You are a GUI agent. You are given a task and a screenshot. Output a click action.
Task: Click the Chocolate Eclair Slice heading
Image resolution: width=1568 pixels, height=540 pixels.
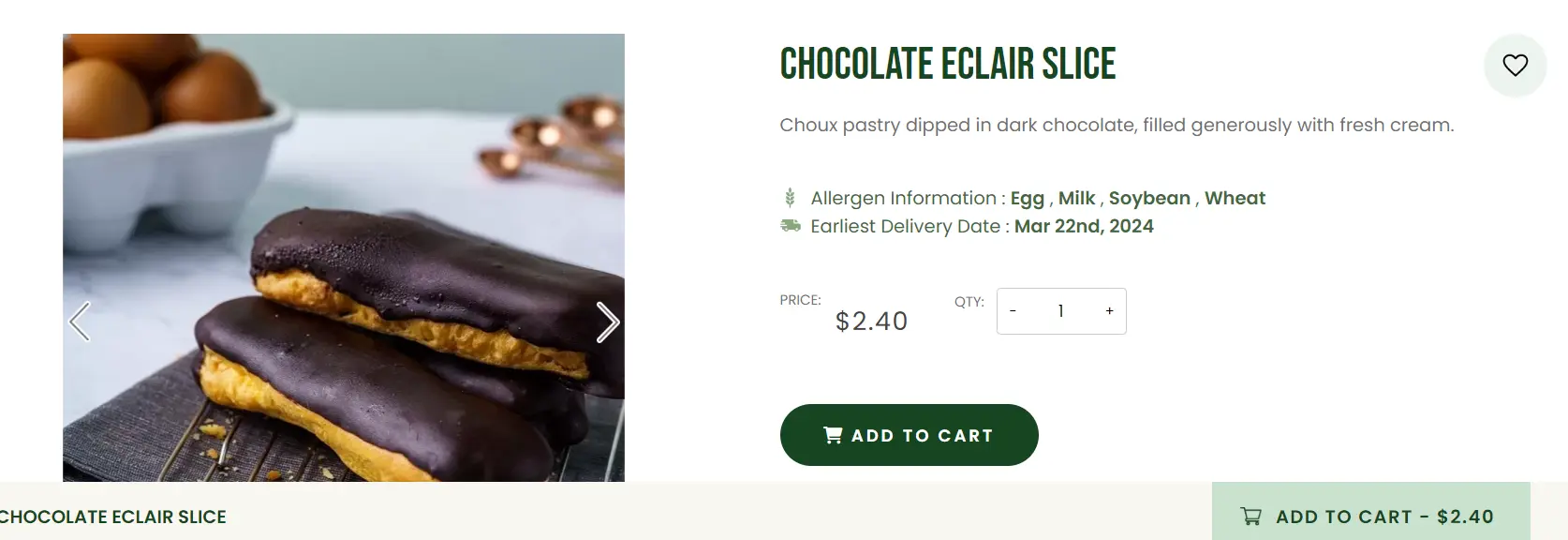(x=947, y=64)
